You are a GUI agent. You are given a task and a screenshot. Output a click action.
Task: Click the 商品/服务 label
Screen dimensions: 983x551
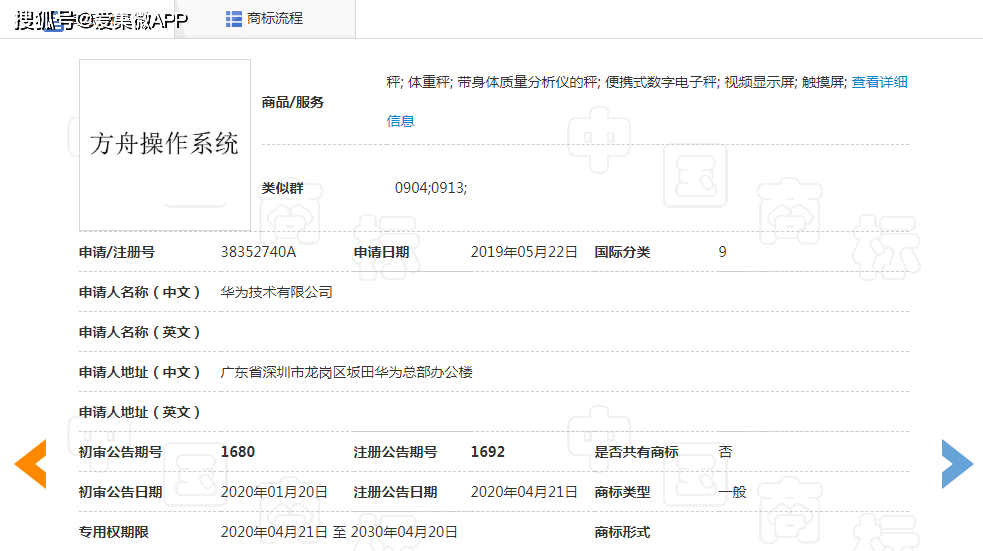pyautogui.click(x=292, y=102)
